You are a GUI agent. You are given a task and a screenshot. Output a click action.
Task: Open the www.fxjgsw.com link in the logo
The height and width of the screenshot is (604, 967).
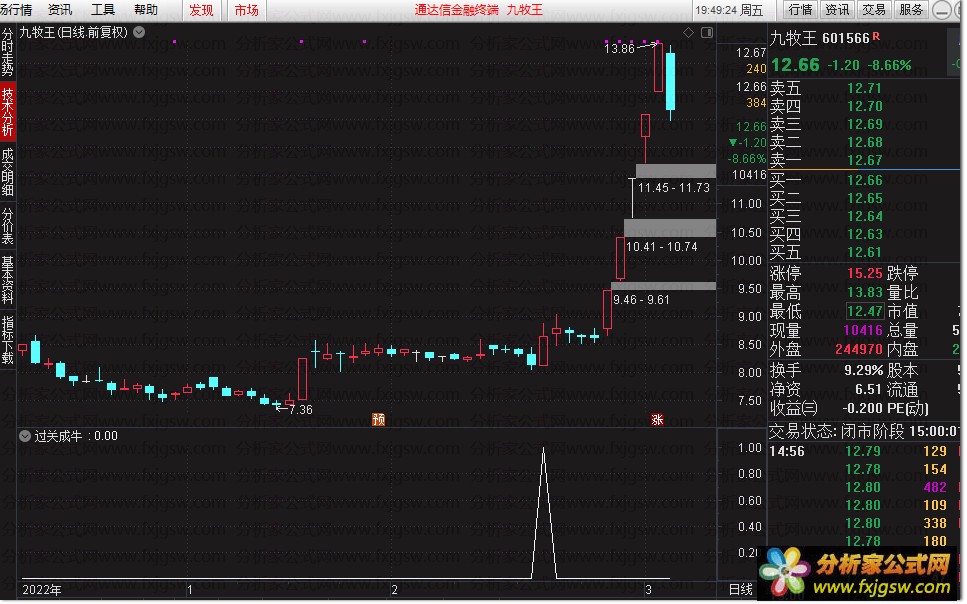[883, 587]
